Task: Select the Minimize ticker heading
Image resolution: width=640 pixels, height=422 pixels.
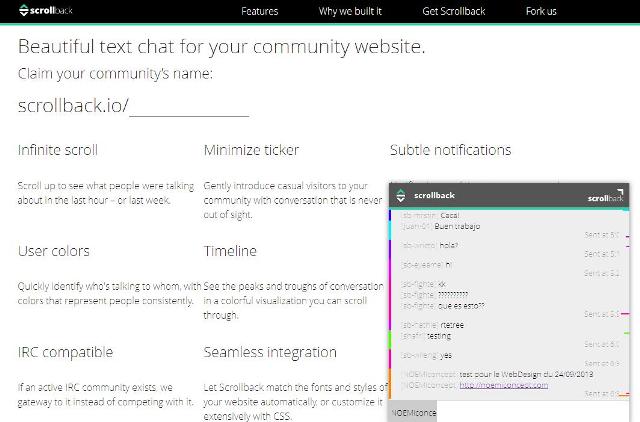Action: [x=251, y=150]
